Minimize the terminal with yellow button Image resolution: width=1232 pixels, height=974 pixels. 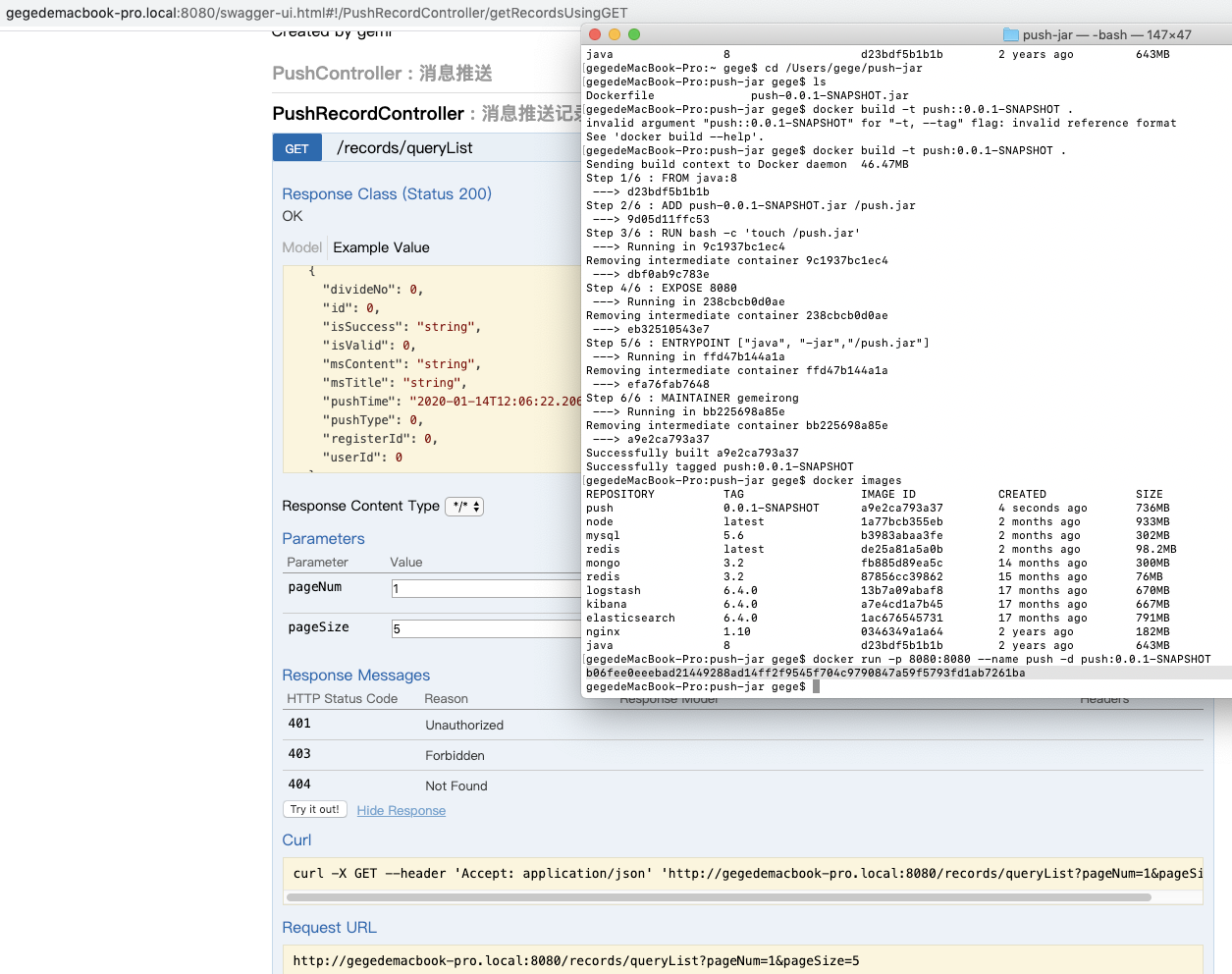click(615, 34)
